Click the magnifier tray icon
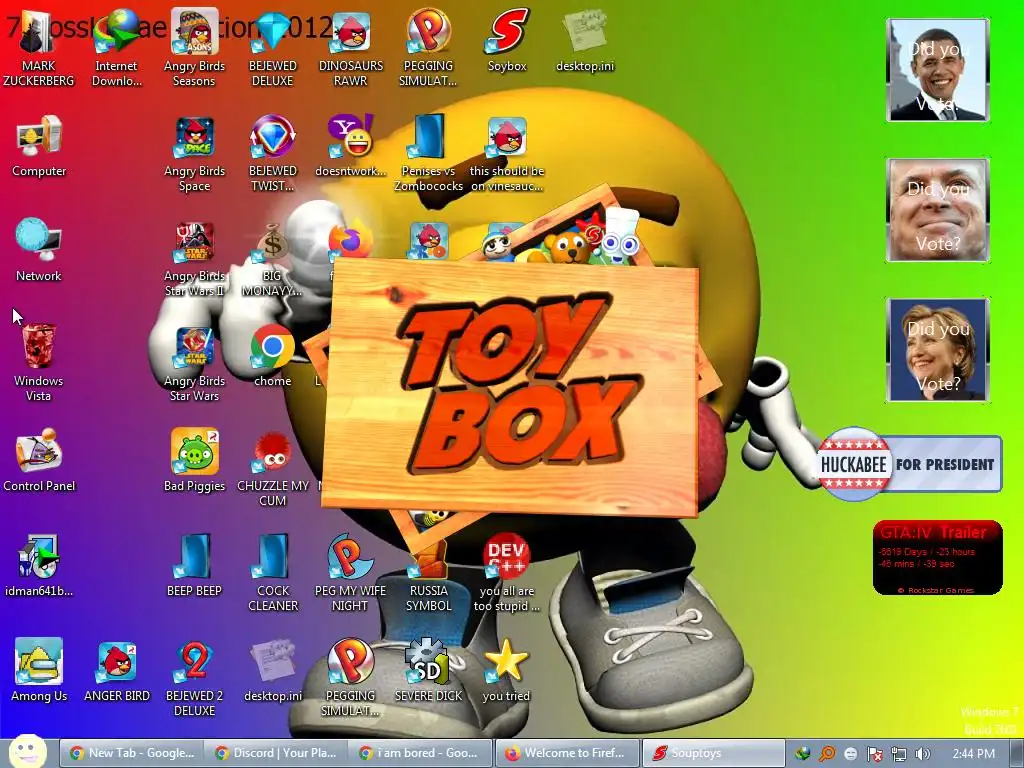 [x=826, y=754]
